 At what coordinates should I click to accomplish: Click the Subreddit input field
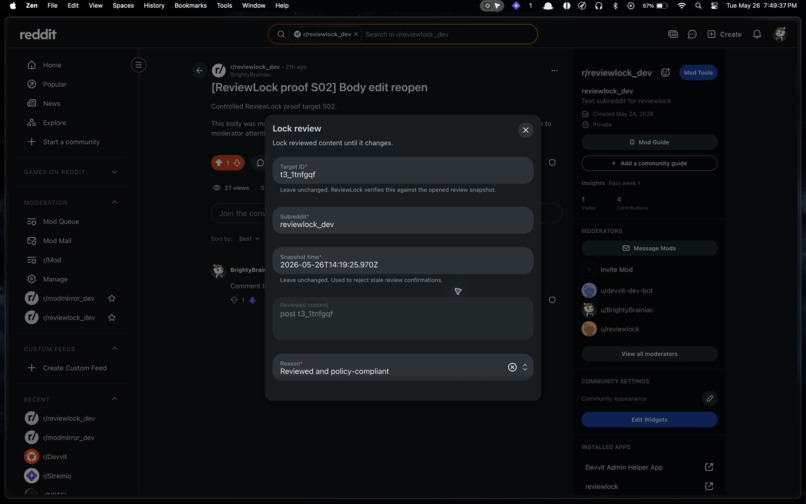coord(402,221)
